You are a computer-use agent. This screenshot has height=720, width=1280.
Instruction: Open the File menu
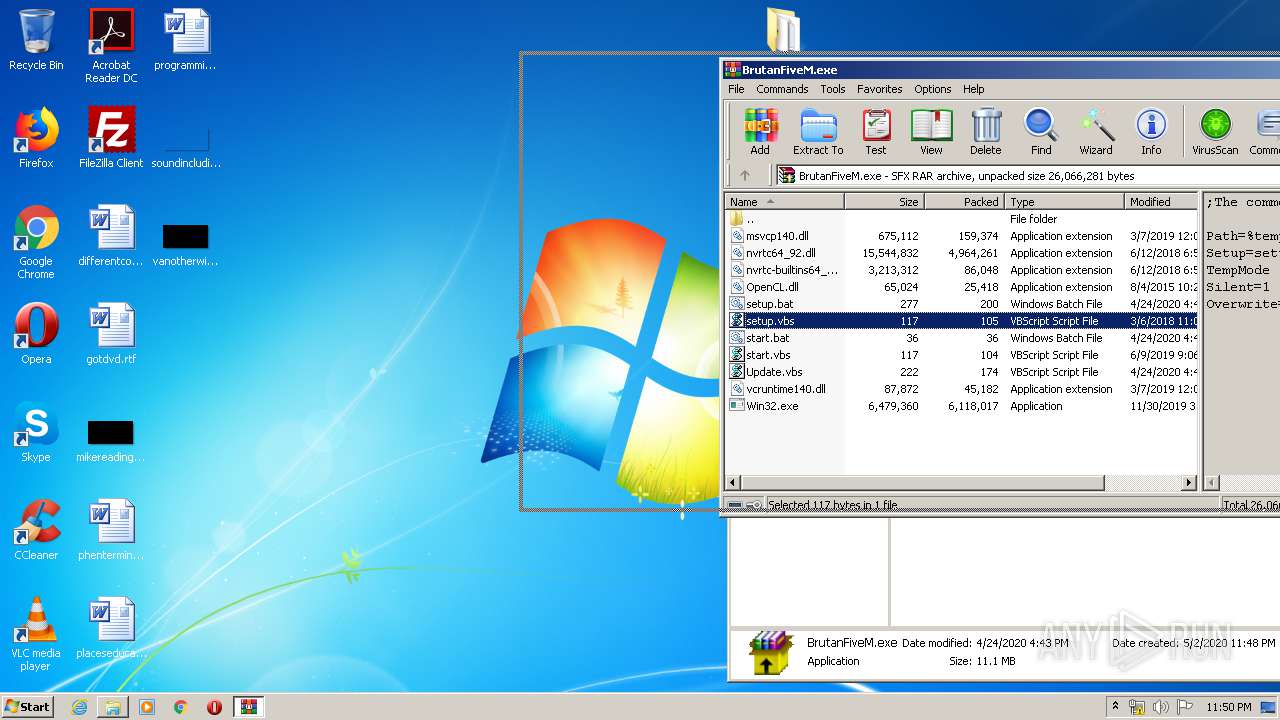[x=736, y=89]
